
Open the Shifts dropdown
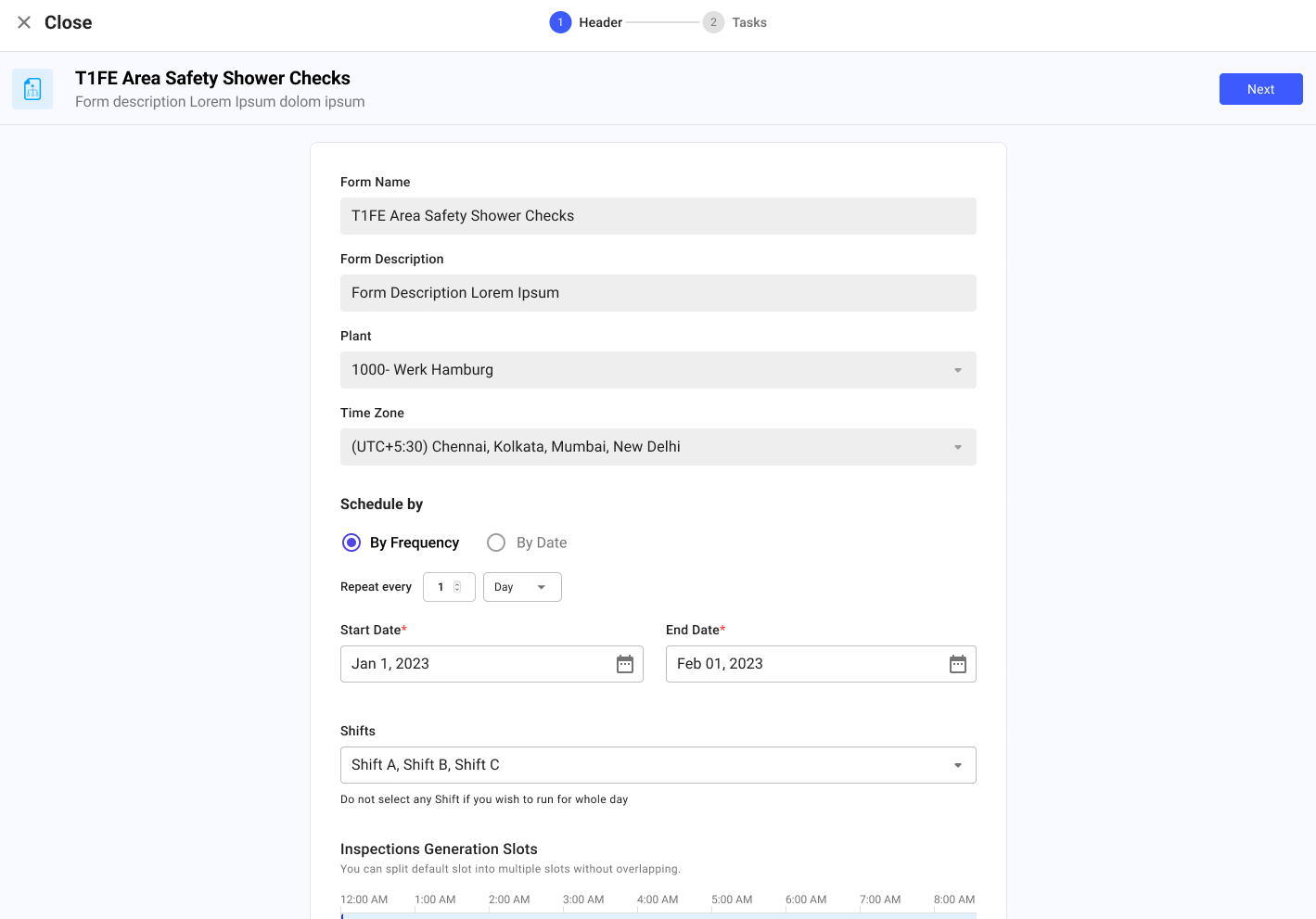click(x=958, y=765)
